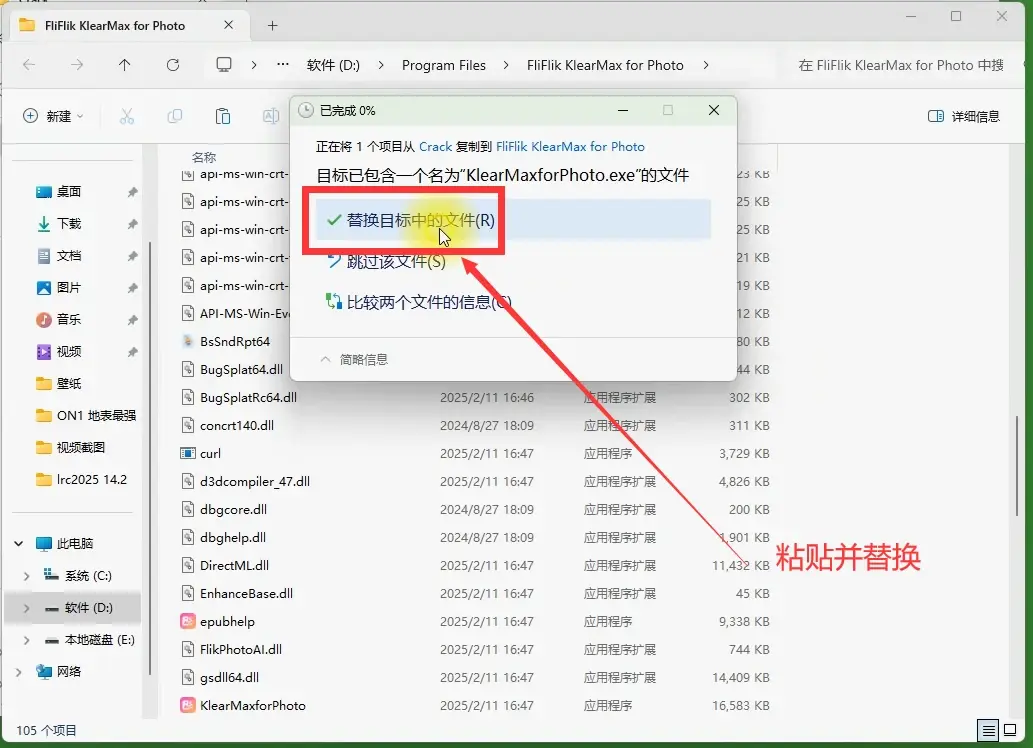
Task: Select the FlikPhotoAI.dll file
Action: tap(240, 649)
